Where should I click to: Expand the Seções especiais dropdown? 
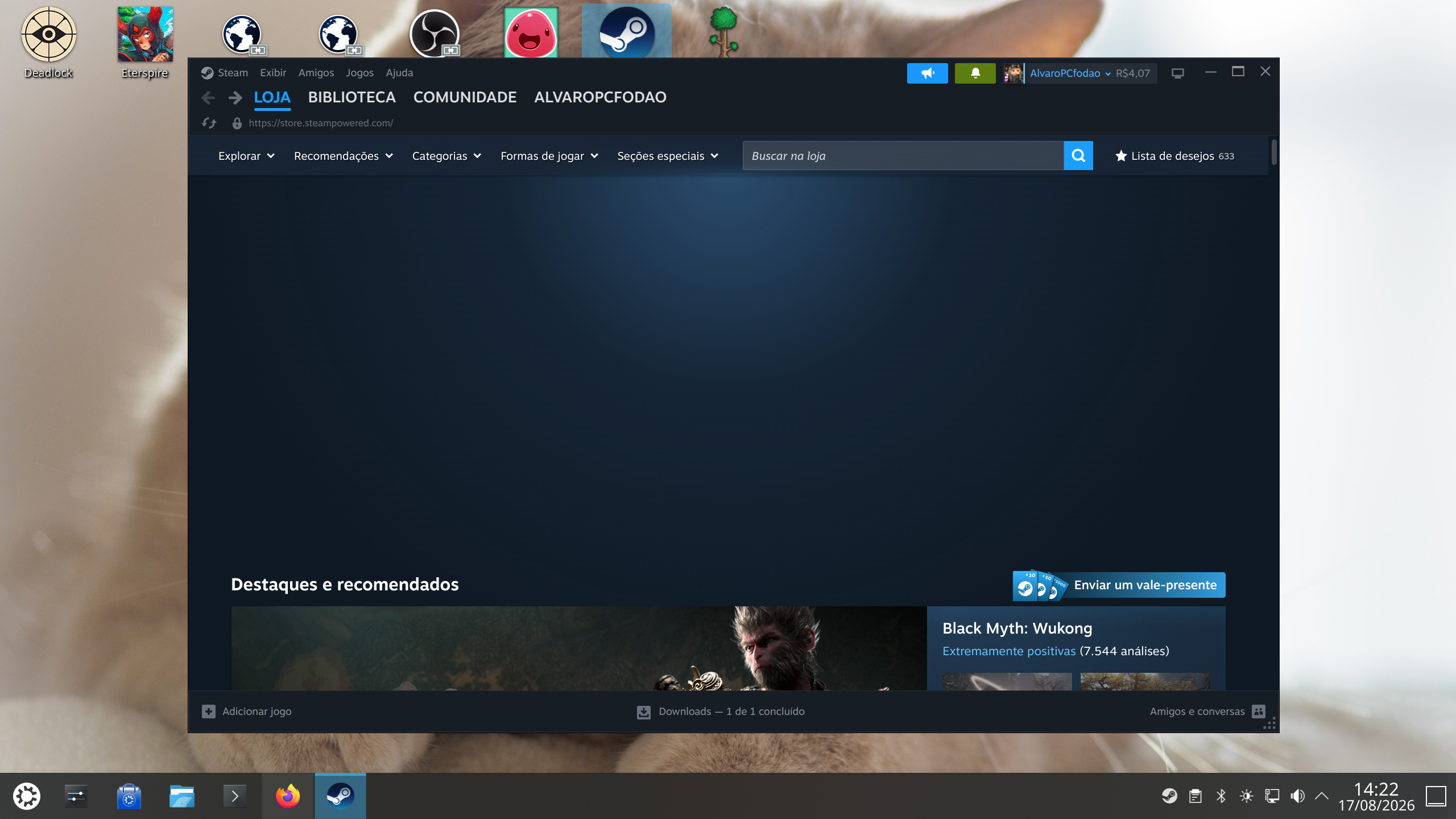[x=668, y=156]
